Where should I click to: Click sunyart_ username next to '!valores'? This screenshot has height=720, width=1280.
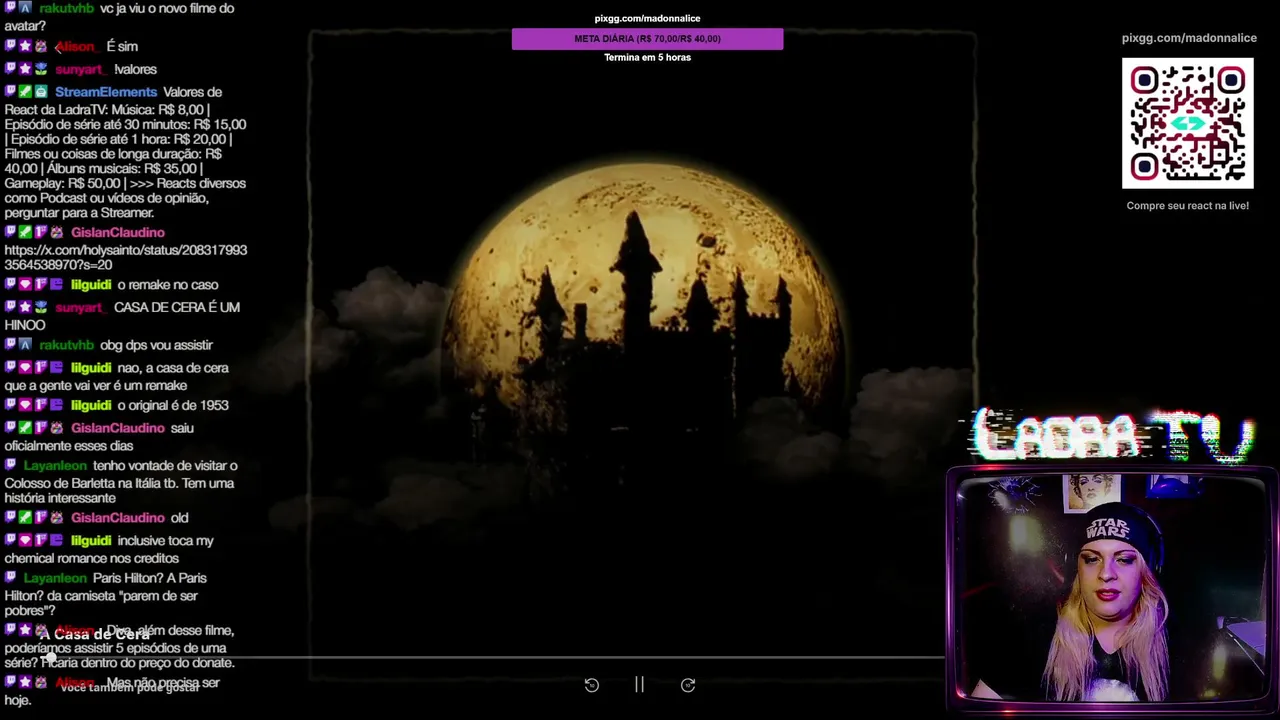tap(80, 70)
